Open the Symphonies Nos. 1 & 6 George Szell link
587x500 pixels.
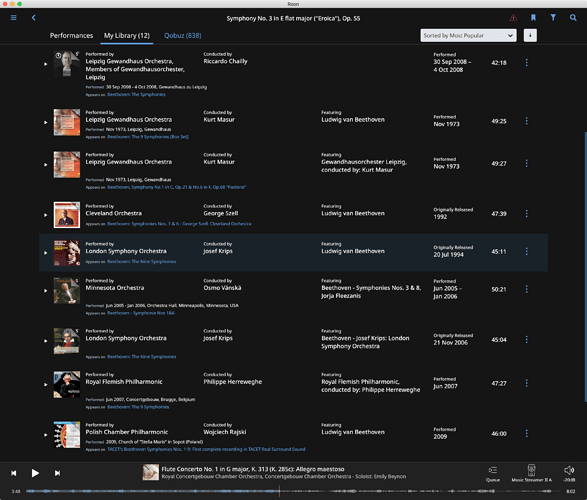coord(179,224)
